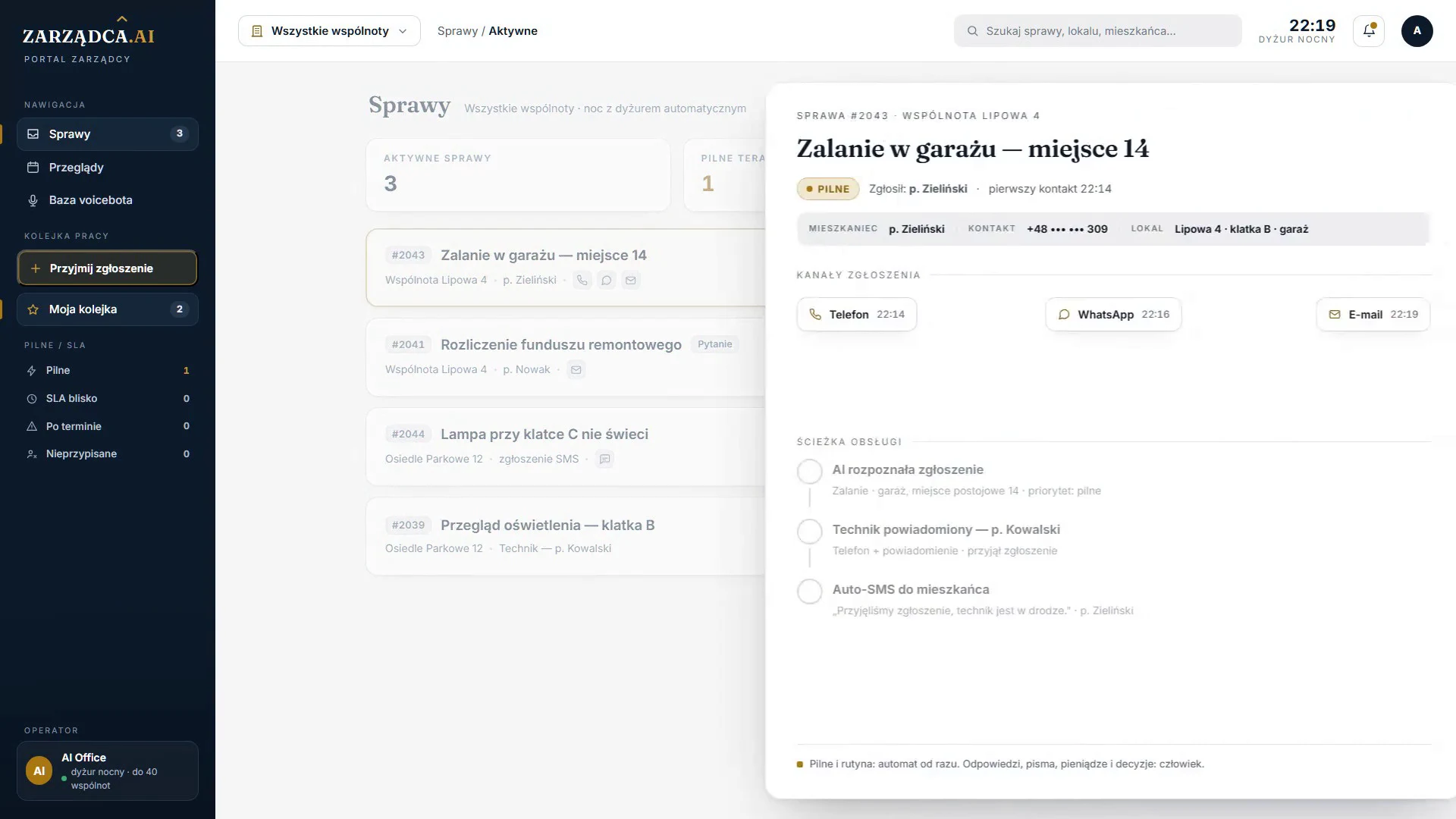Click Przyjmij zgłoszenie button
Image resolution: width=1456 pixels, height=819 pixels.
(x=107, y=268)
